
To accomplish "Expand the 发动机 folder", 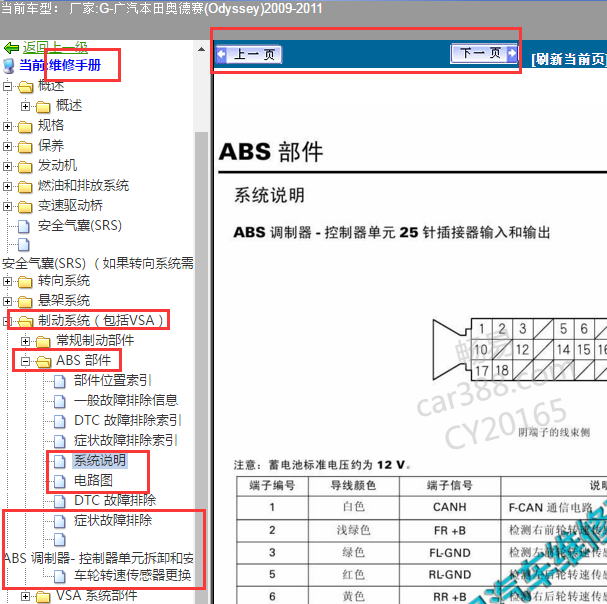I will coord(7,166).
